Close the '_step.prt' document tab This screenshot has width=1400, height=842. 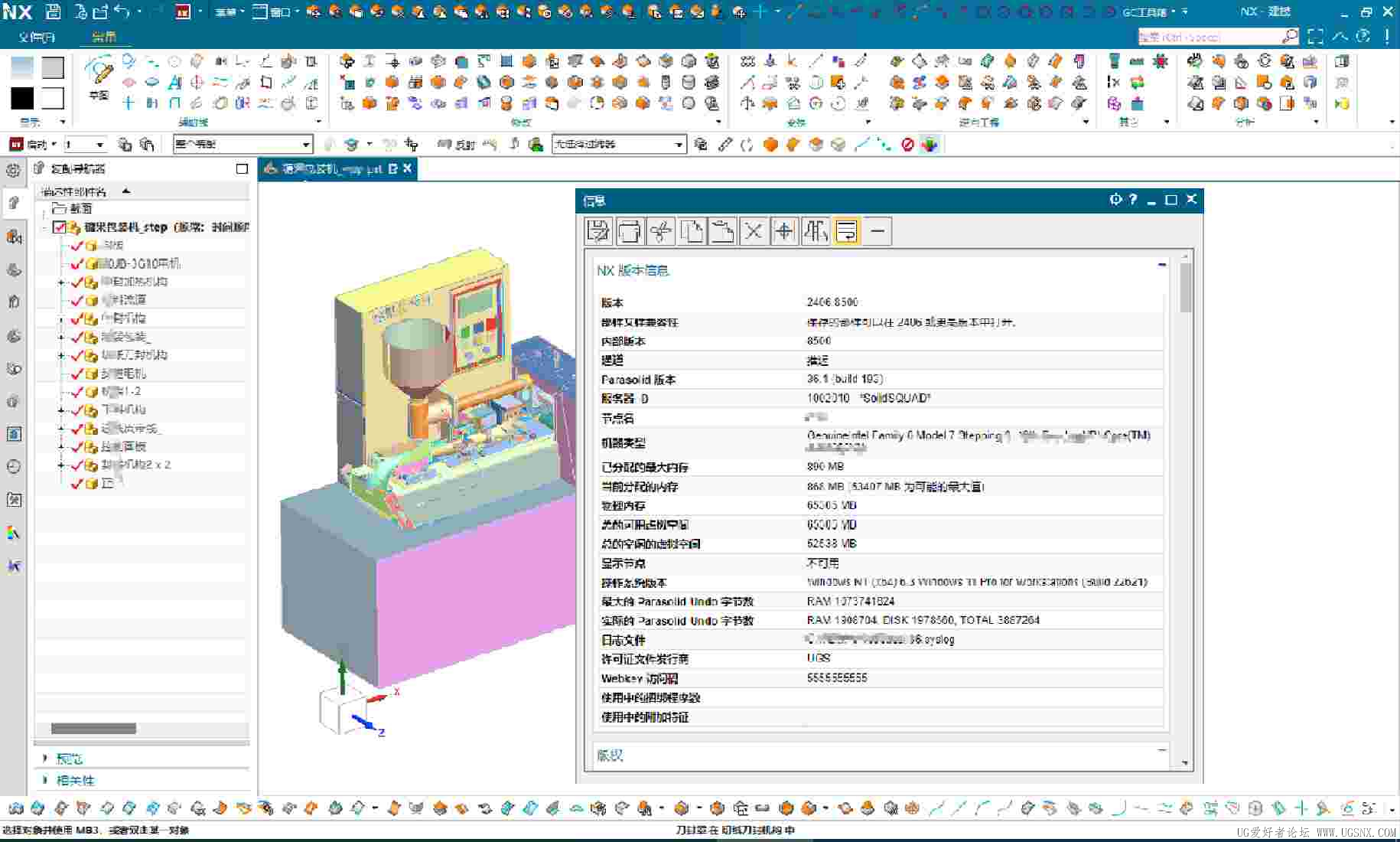407,168
